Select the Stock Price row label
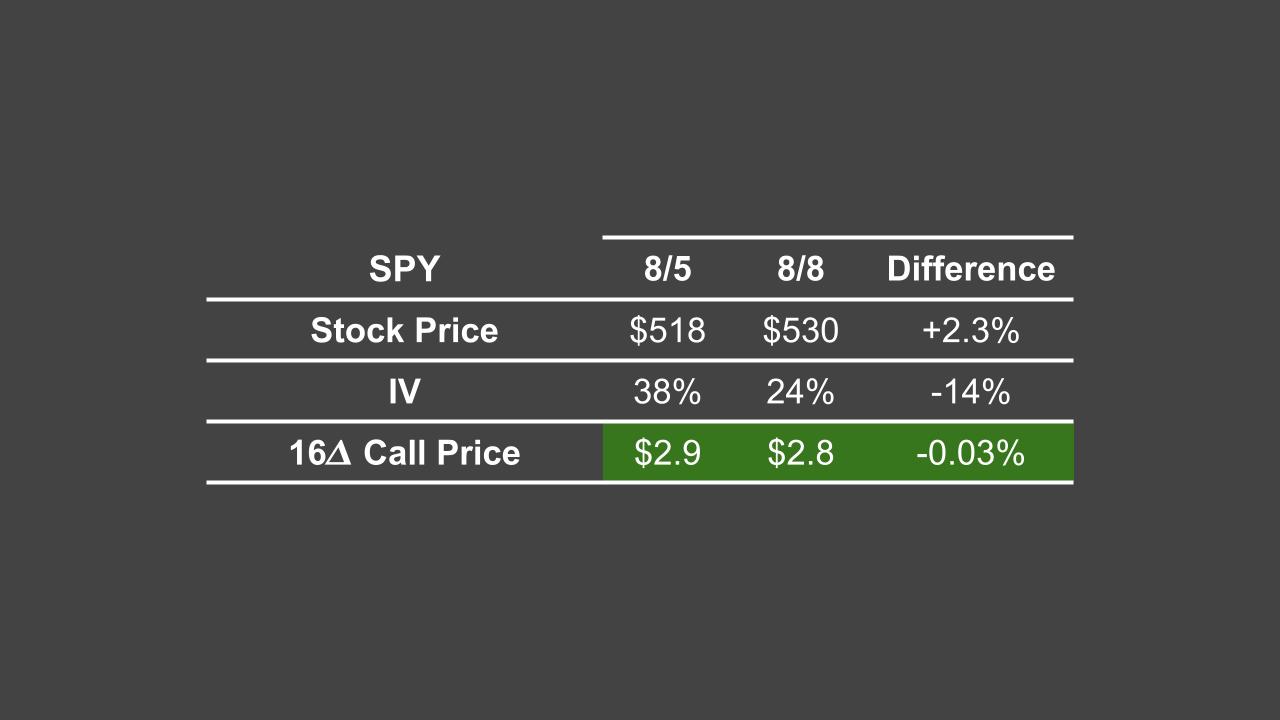The height and width of the screenshot is (720, 1280). click(x=404, y=331)
